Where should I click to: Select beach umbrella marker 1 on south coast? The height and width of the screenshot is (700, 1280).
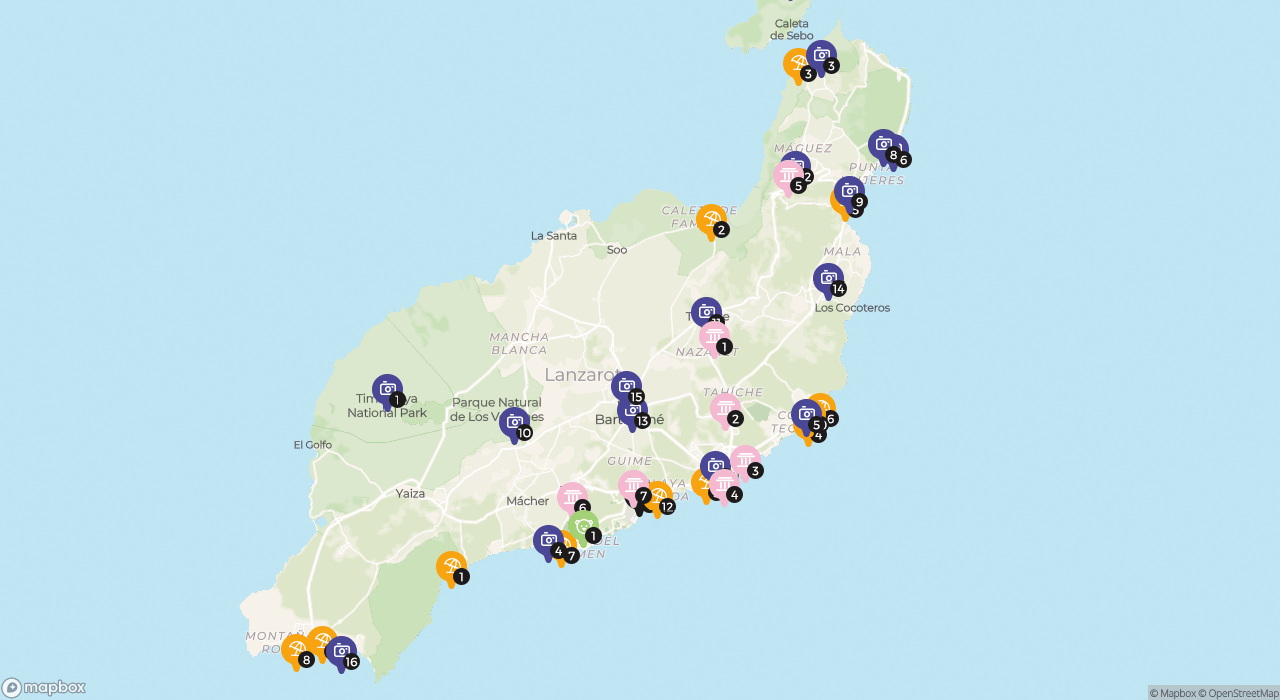click(451, 567)
